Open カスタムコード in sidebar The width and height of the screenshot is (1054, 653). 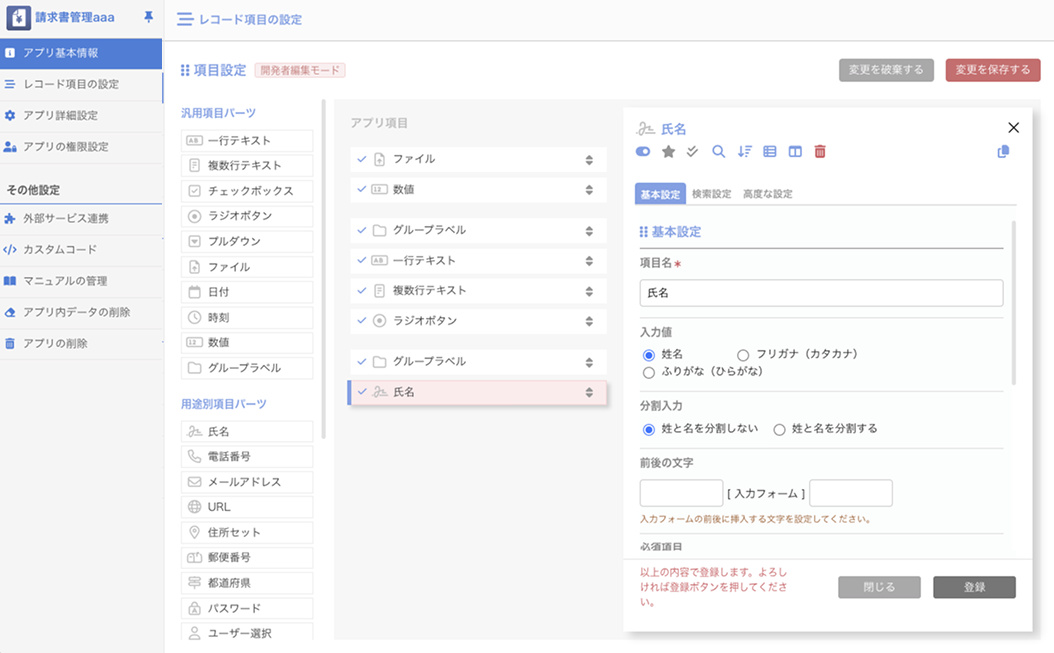(x=81, y=249)
